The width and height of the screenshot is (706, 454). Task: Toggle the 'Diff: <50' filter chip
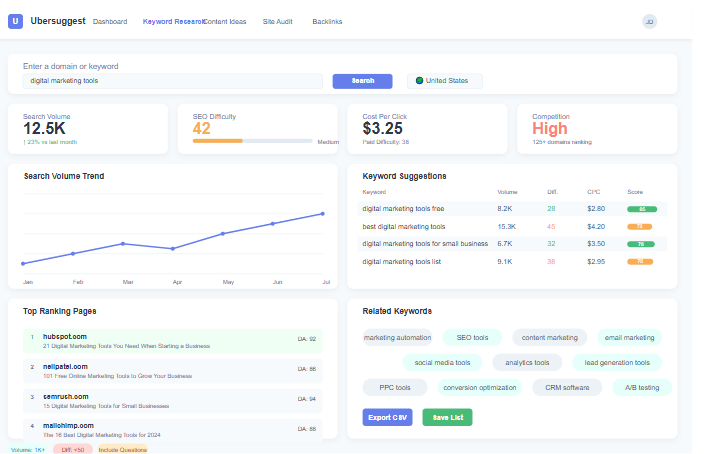click(72, 449)
